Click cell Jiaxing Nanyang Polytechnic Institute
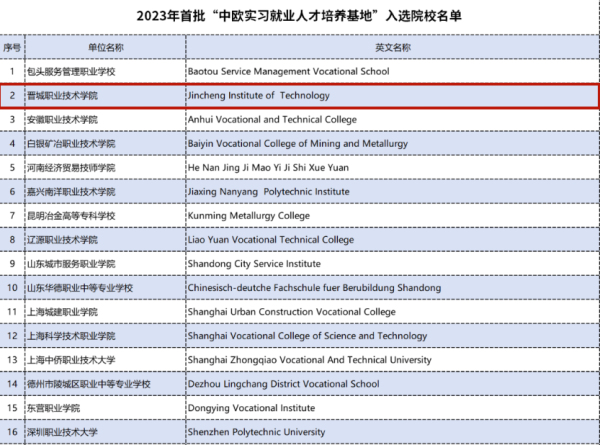The width and height of the screenshot is (600, 445). click(393, 192)
